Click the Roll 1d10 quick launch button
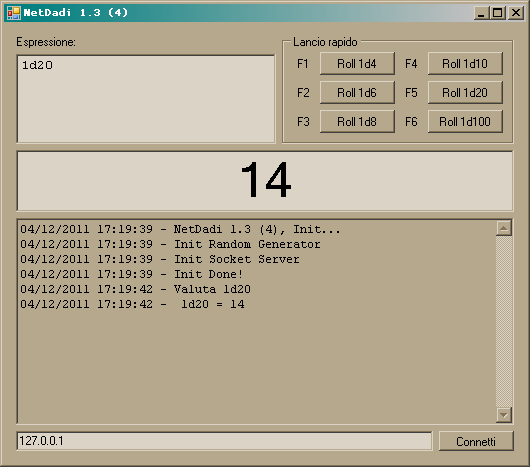Viewport: 530px width, 467px height. pyautogui.click(x=465, y=64)
